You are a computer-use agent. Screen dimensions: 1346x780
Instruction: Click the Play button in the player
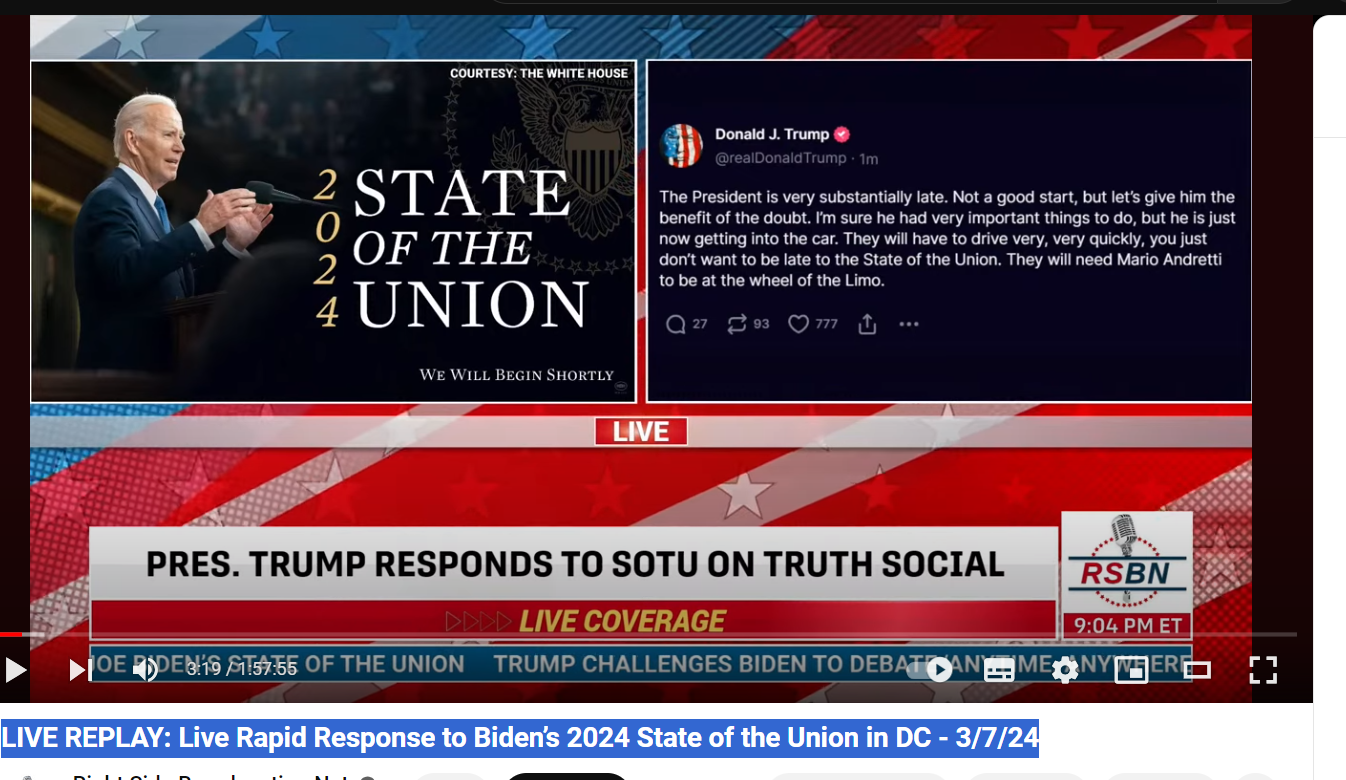click(16, 670)
